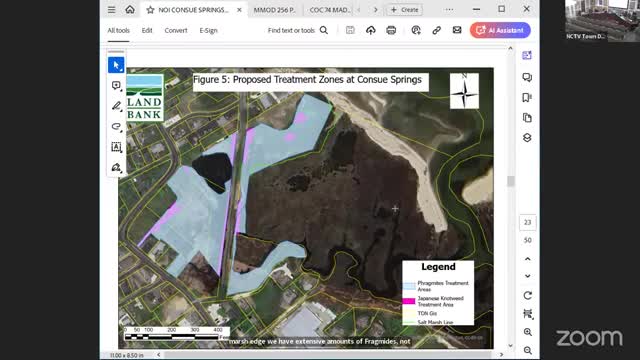
Task: Open the E-Sign menu item
Action: (x=208, y=31)
